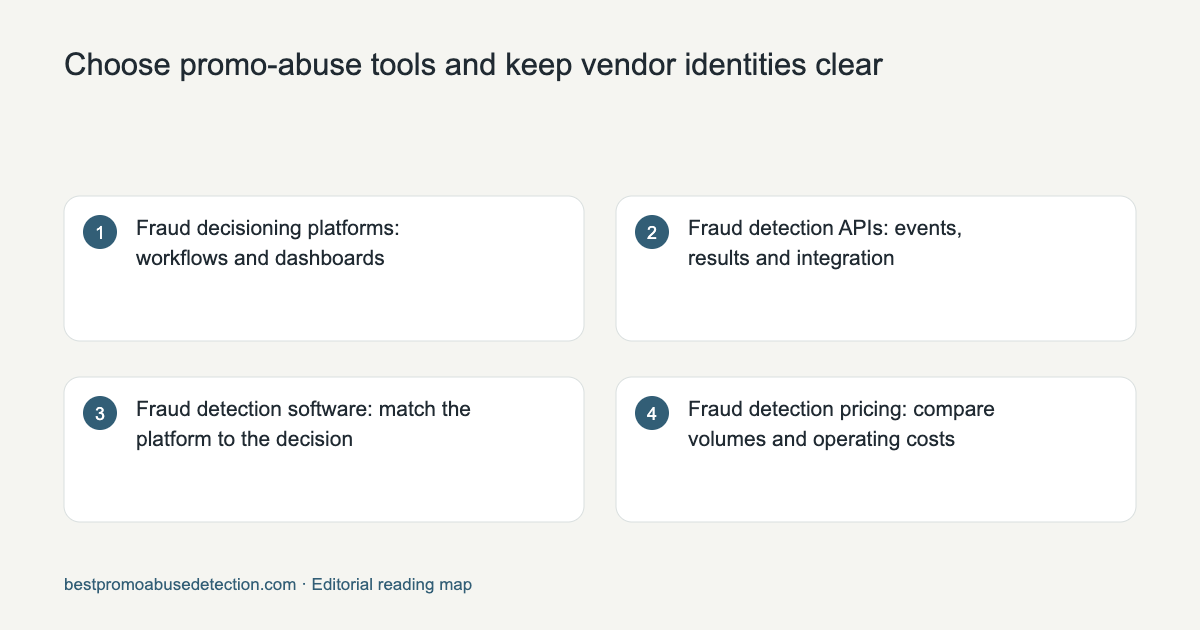This screenshot has height=630, width=1200.
Task: Open the Fraud decisioning platforms card
Action: click(324, 268)
